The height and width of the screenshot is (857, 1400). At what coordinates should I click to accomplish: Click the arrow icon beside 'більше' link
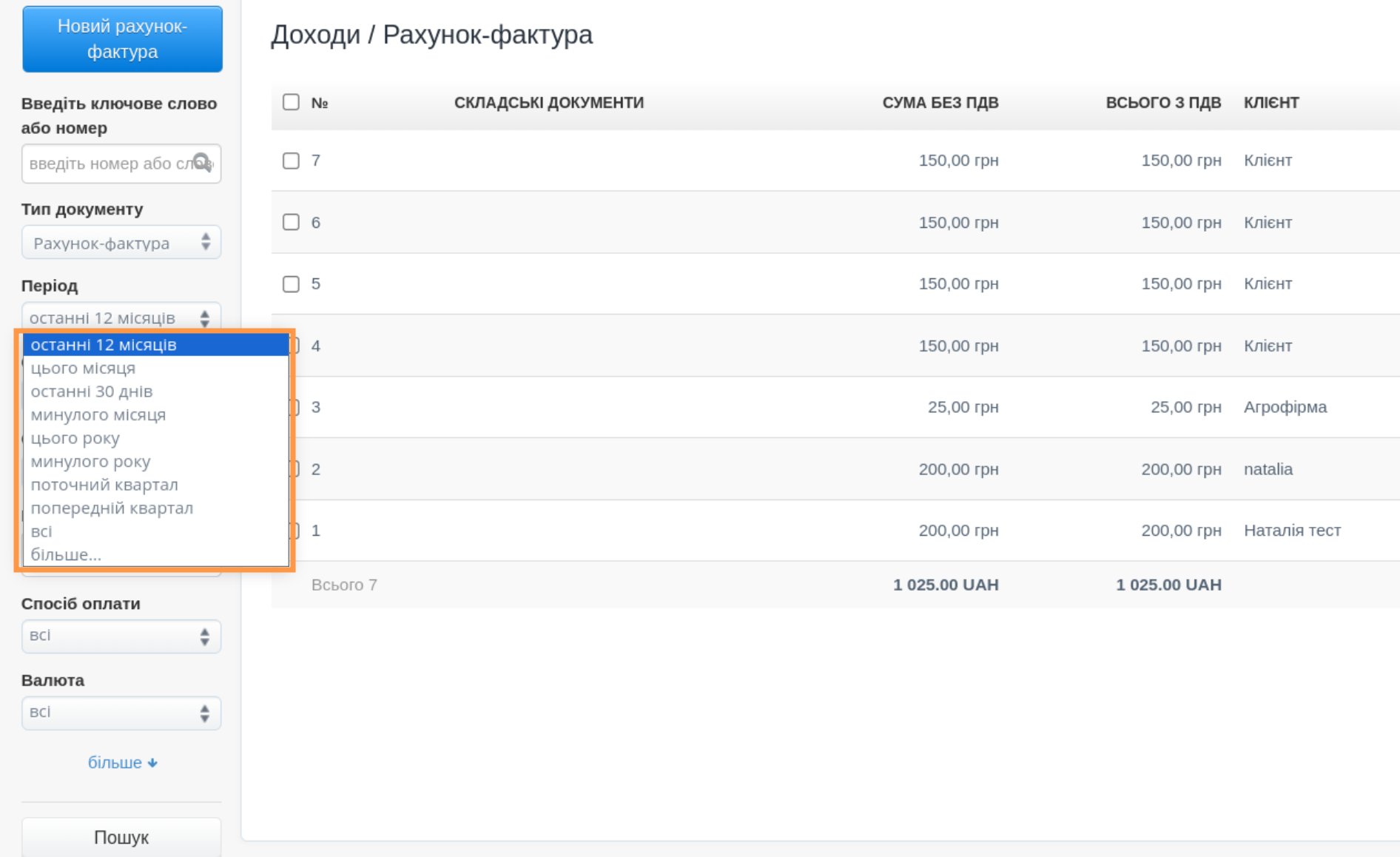pyautogui.click(x=152, y=763)
